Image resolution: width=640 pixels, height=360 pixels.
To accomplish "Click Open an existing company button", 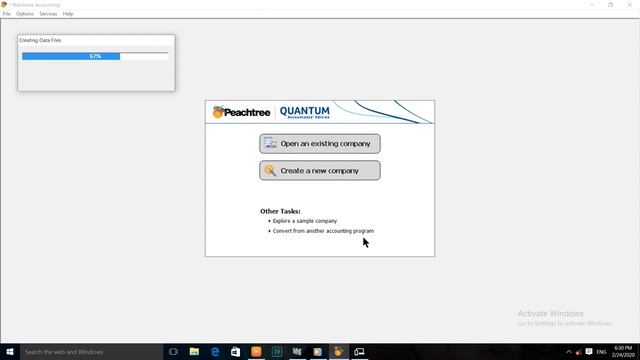I will point(320,144).
